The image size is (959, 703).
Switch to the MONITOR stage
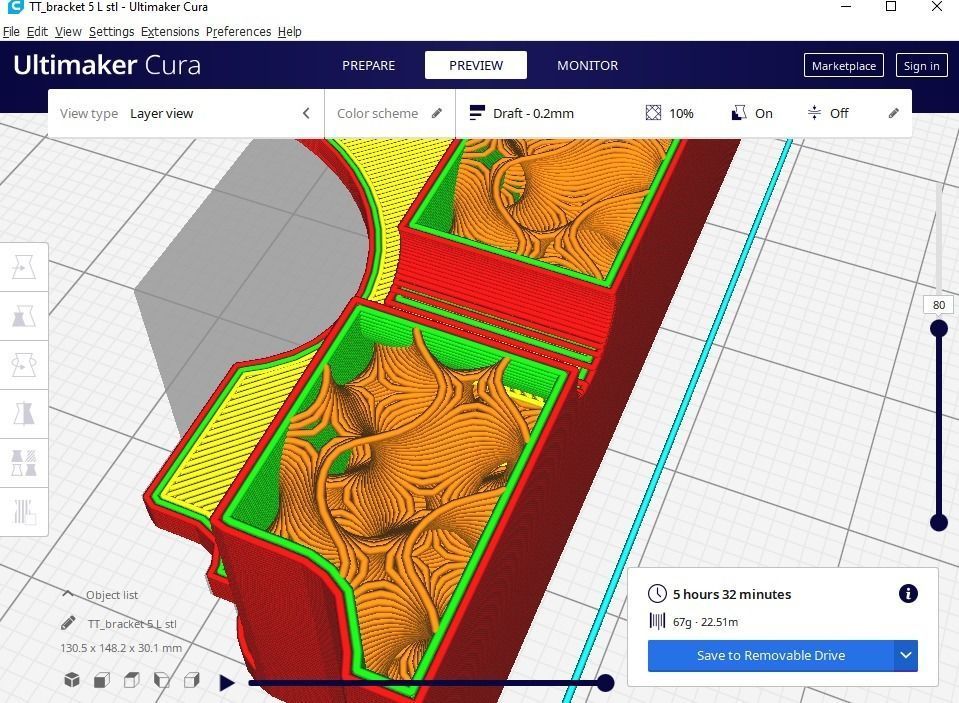588,65
